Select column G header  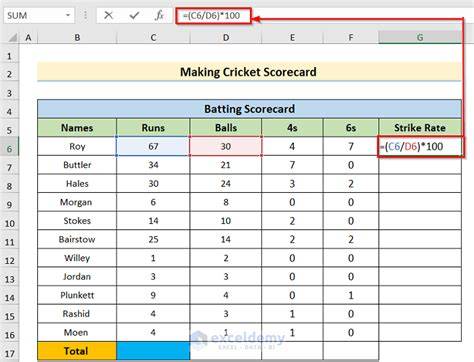[420, 38]
